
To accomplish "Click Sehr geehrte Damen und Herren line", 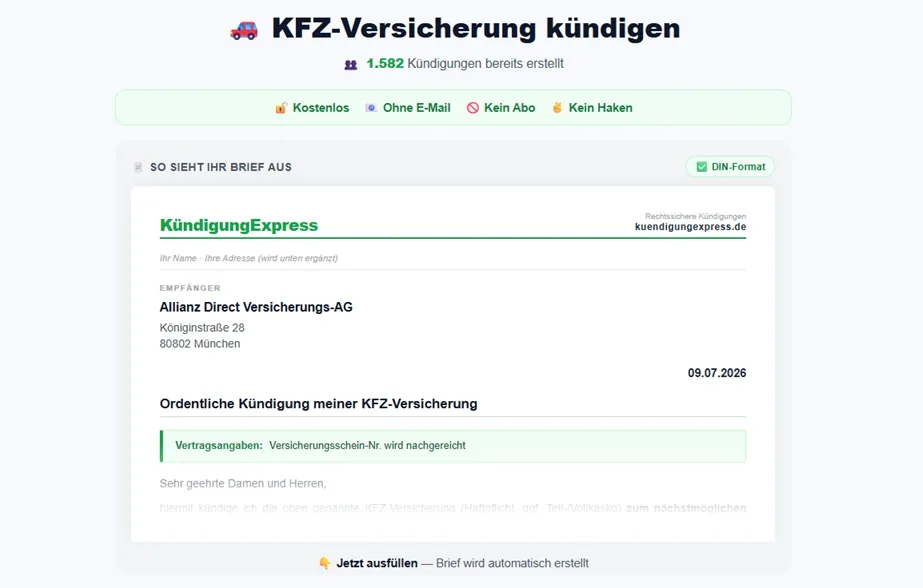I will coord(243,483).
